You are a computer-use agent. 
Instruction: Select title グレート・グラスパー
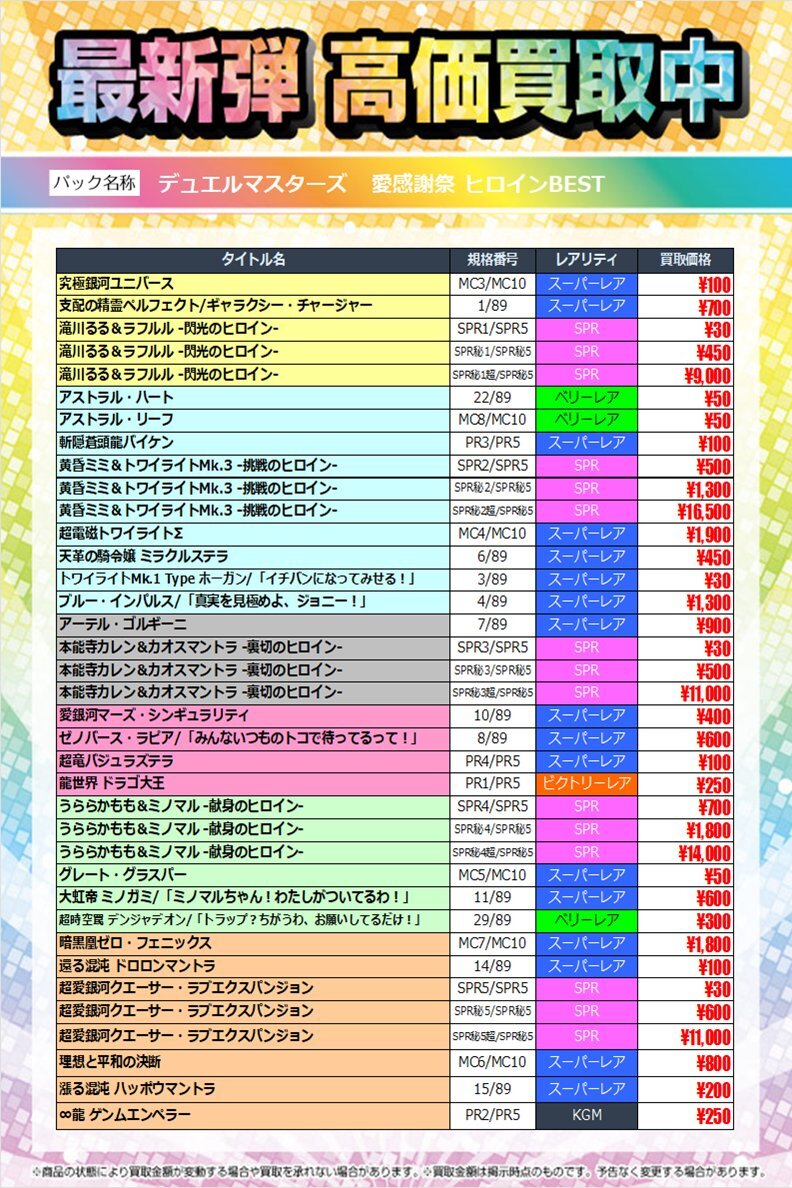[x=123, y=874]
